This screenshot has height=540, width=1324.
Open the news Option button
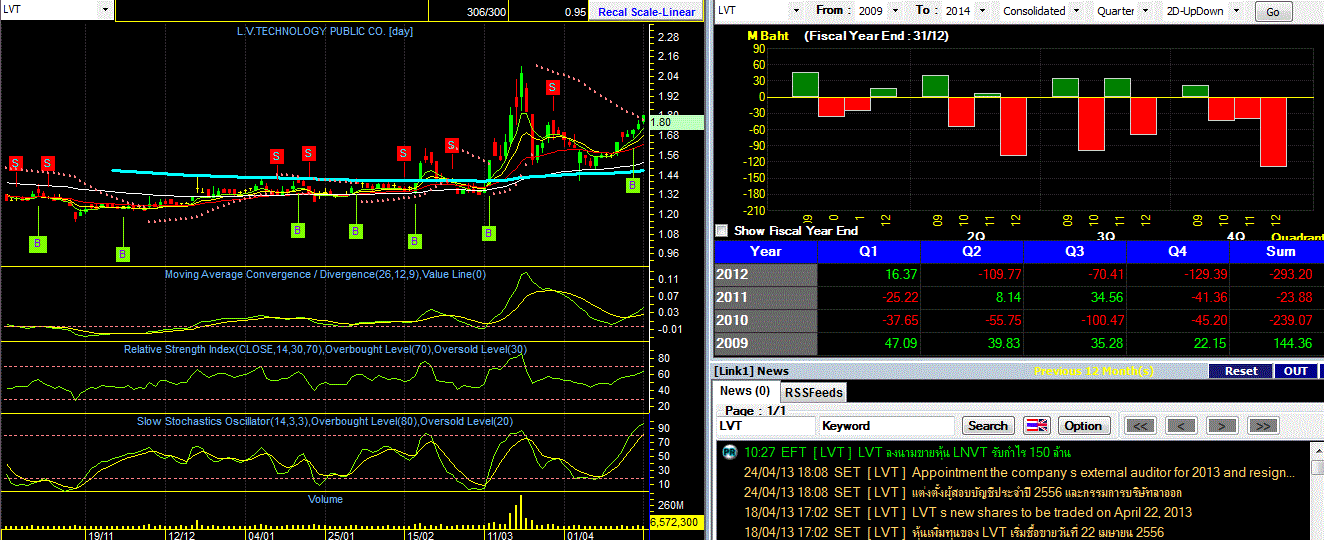tap(1083, 425)
